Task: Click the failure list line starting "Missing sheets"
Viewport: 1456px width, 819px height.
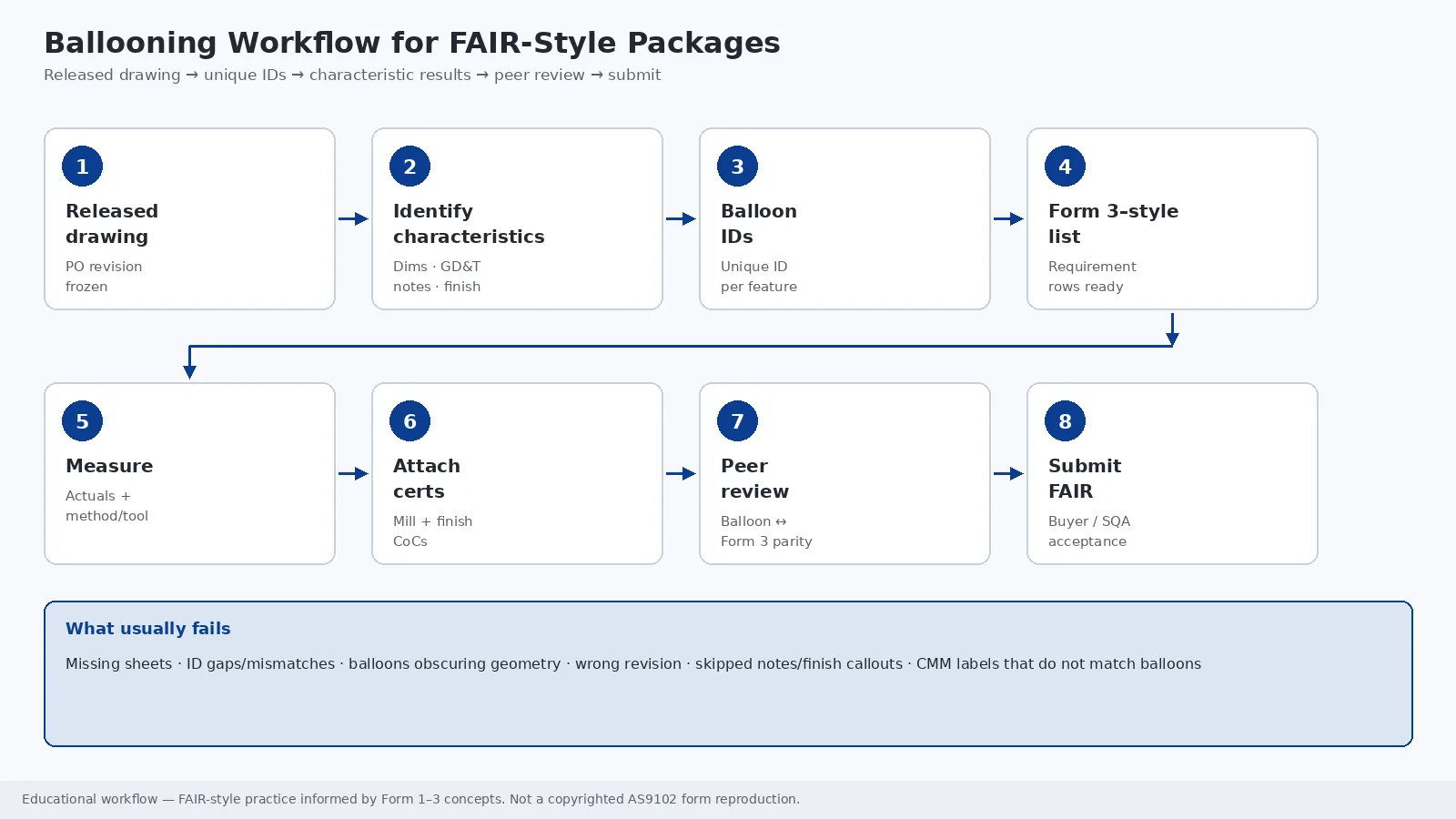Action: coord(633,664)
